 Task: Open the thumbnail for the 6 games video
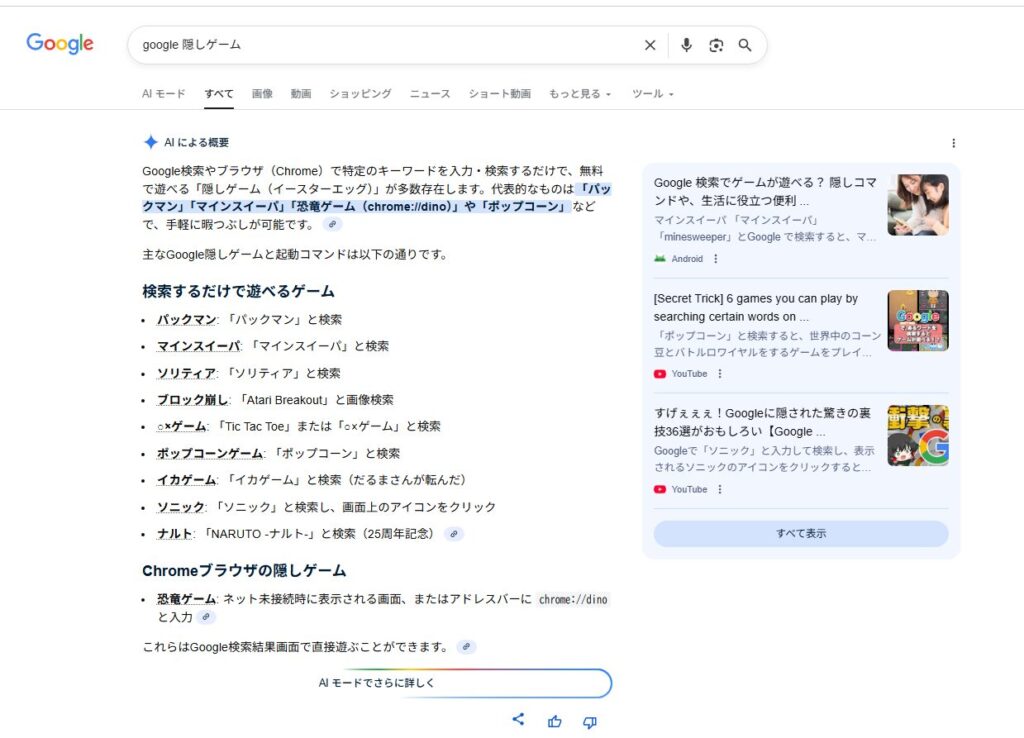click(x=917, y=320)
